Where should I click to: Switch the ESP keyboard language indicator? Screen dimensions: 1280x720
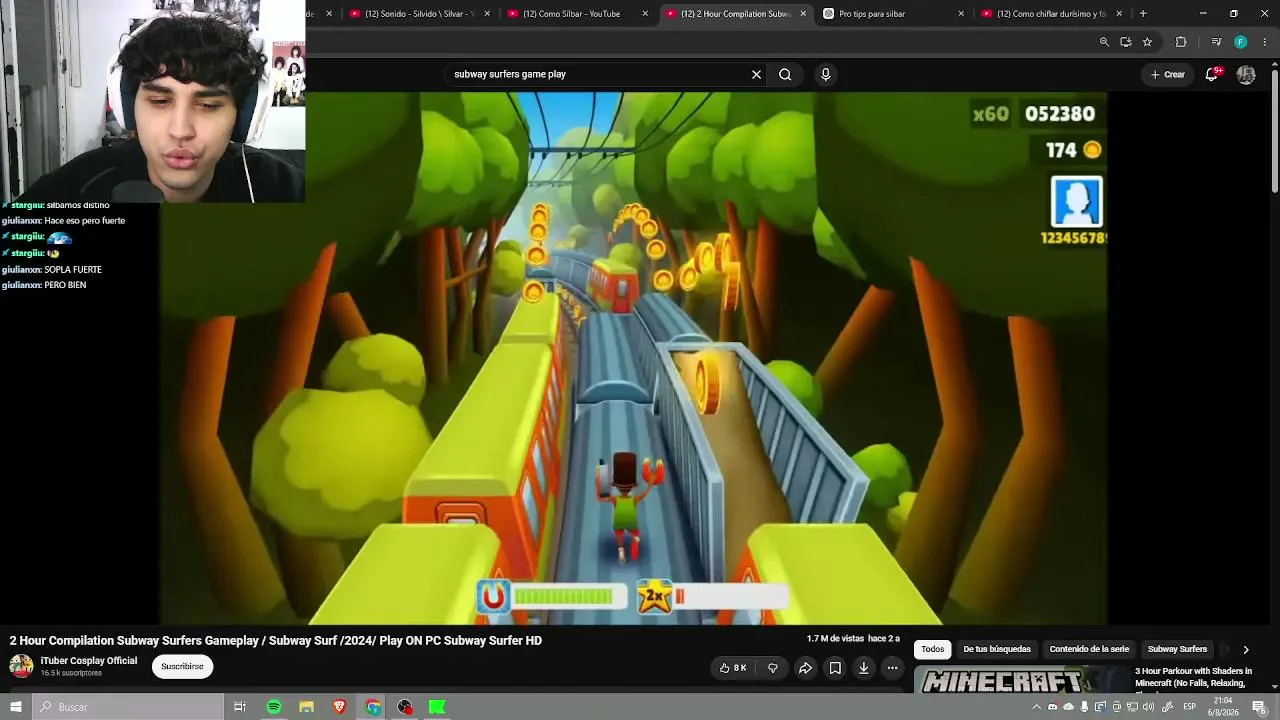click(1190, 707)
